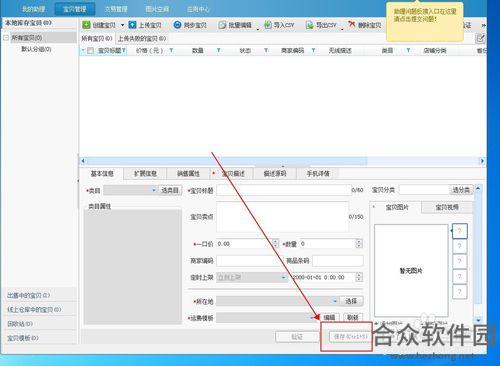Open the 上传失败的宝贝(0) sub-tab
This screenshot has height=366, width=500.
coord(142,39)
